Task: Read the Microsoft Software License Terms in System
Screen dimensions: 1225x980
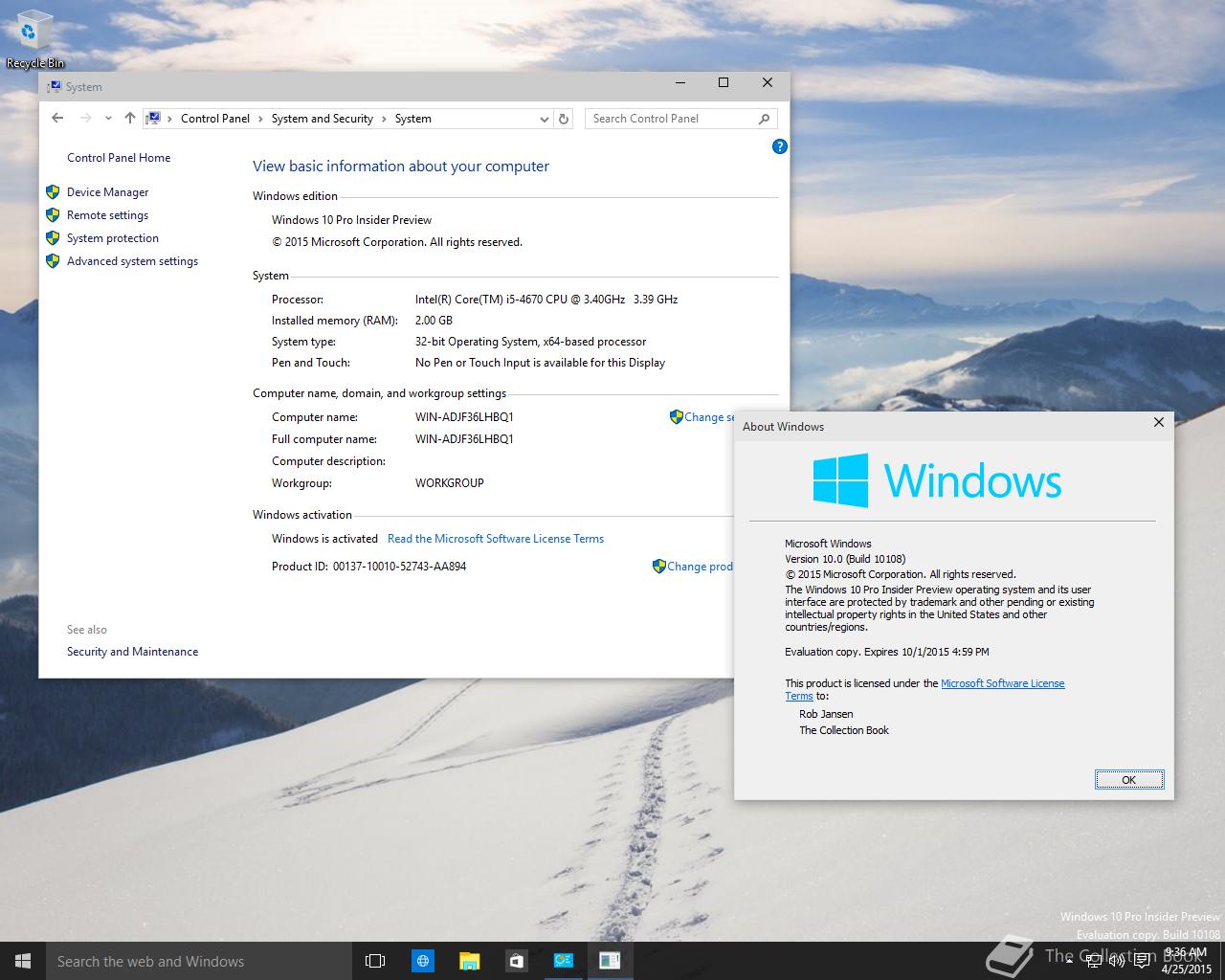Action: coord(496,539)
